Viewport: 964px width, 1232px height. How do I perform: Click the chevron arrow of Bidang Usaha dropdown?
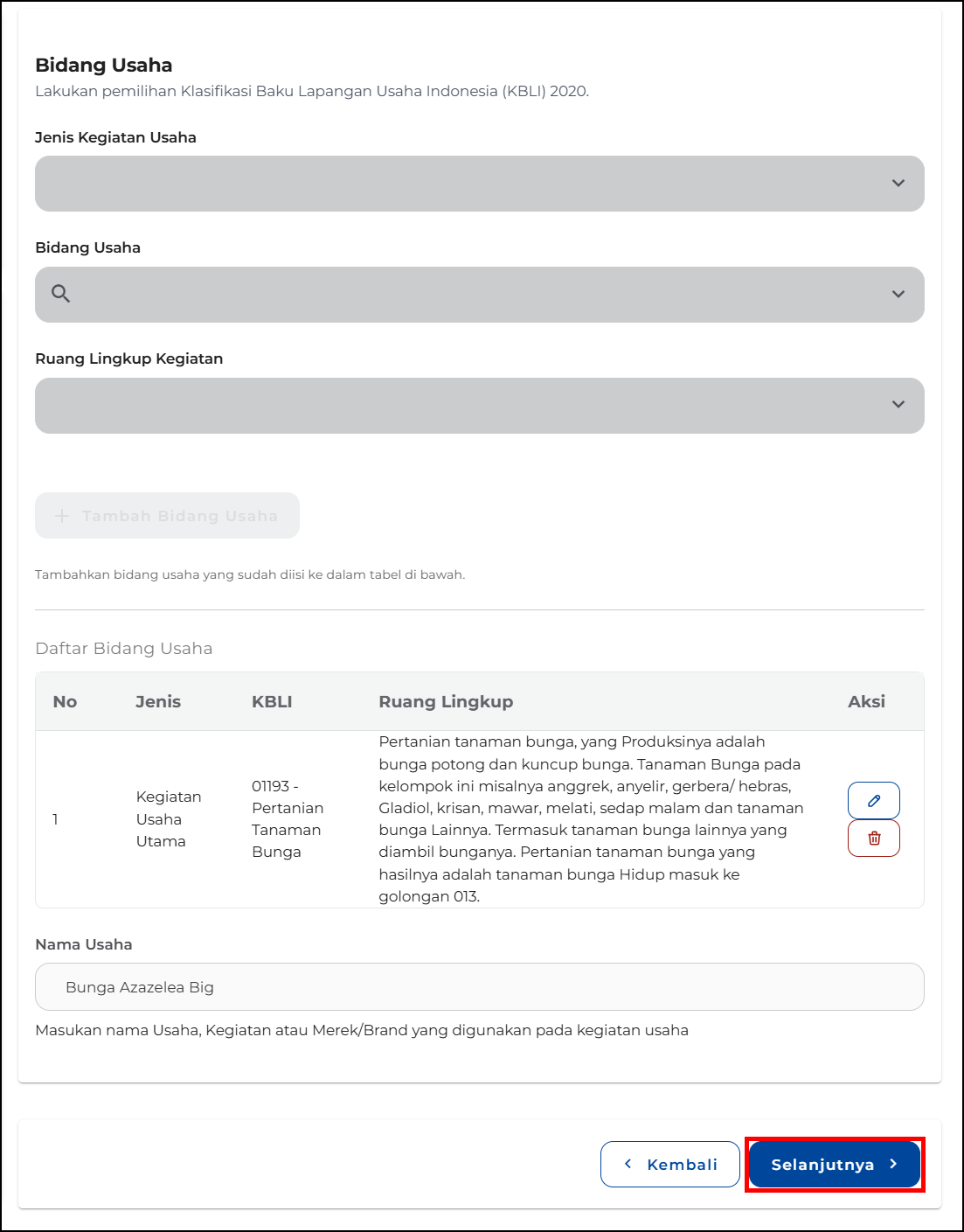[x=898, y=295]
